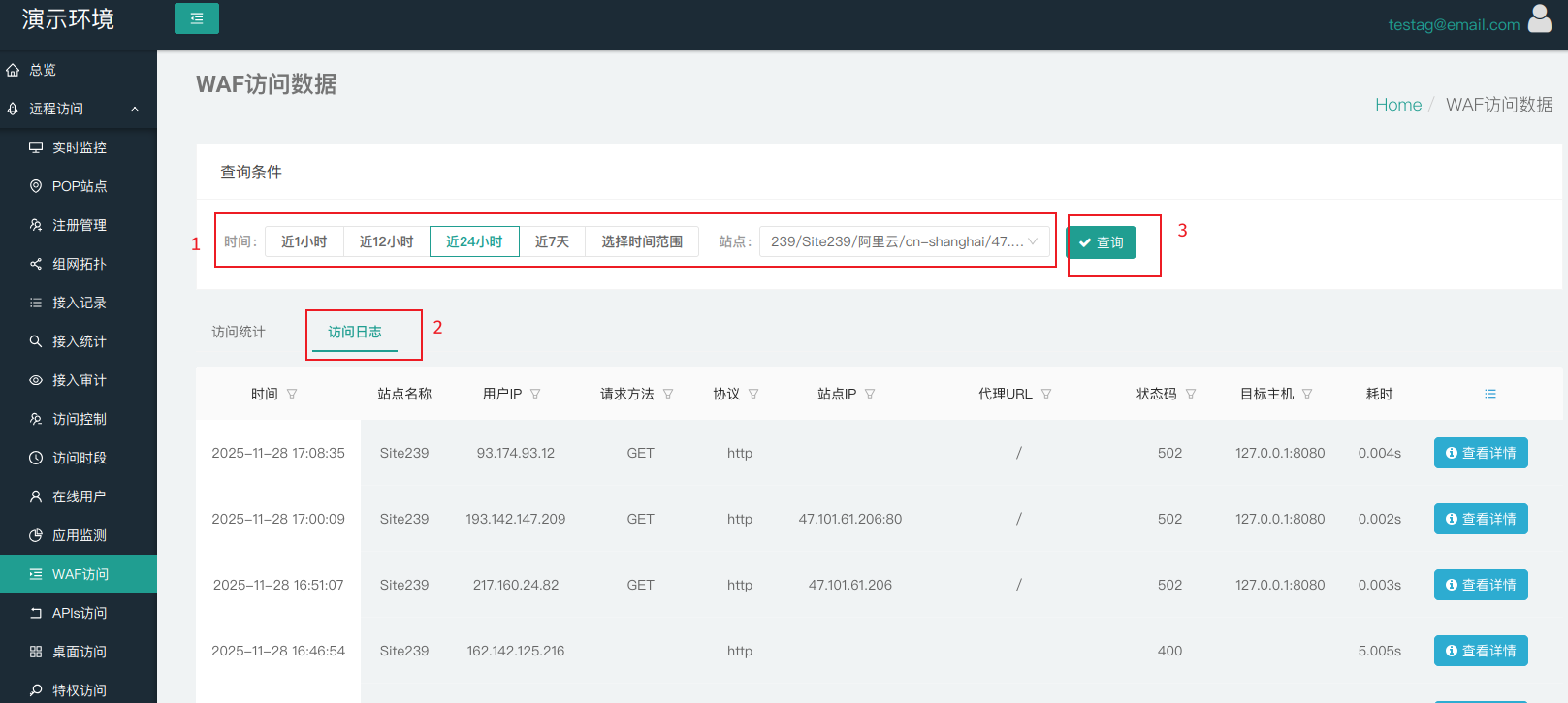
Task: Filter by 站点IP column funnel icon
Action: tap(870, 394)
